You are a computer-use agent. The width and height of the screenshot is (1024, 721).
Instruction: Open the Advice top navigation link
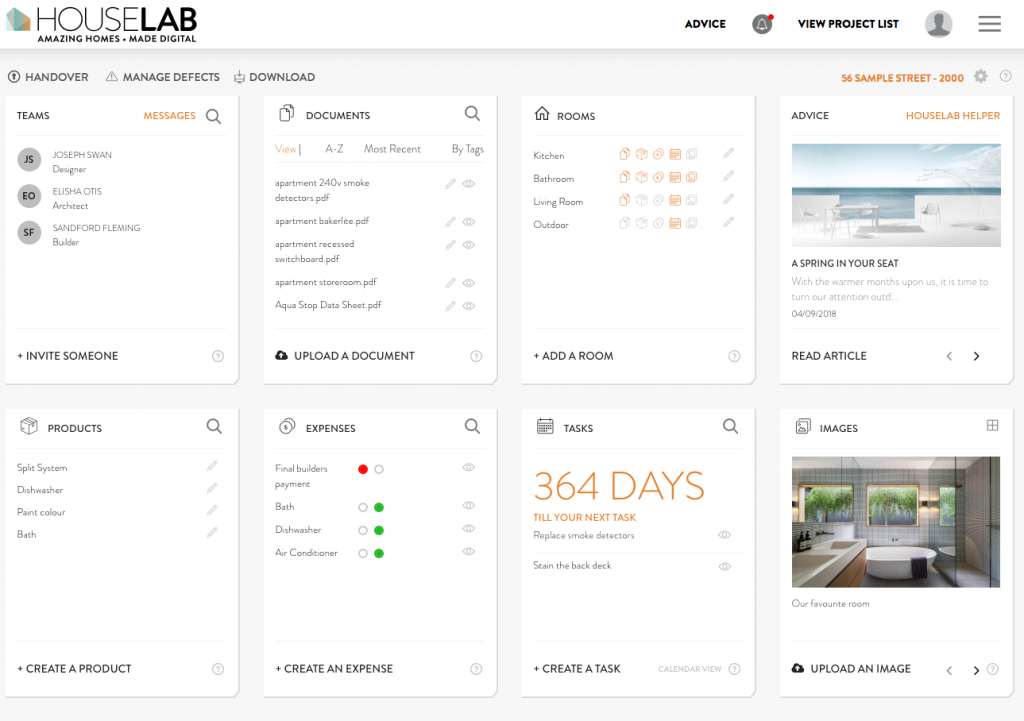(x=705, y=24)
